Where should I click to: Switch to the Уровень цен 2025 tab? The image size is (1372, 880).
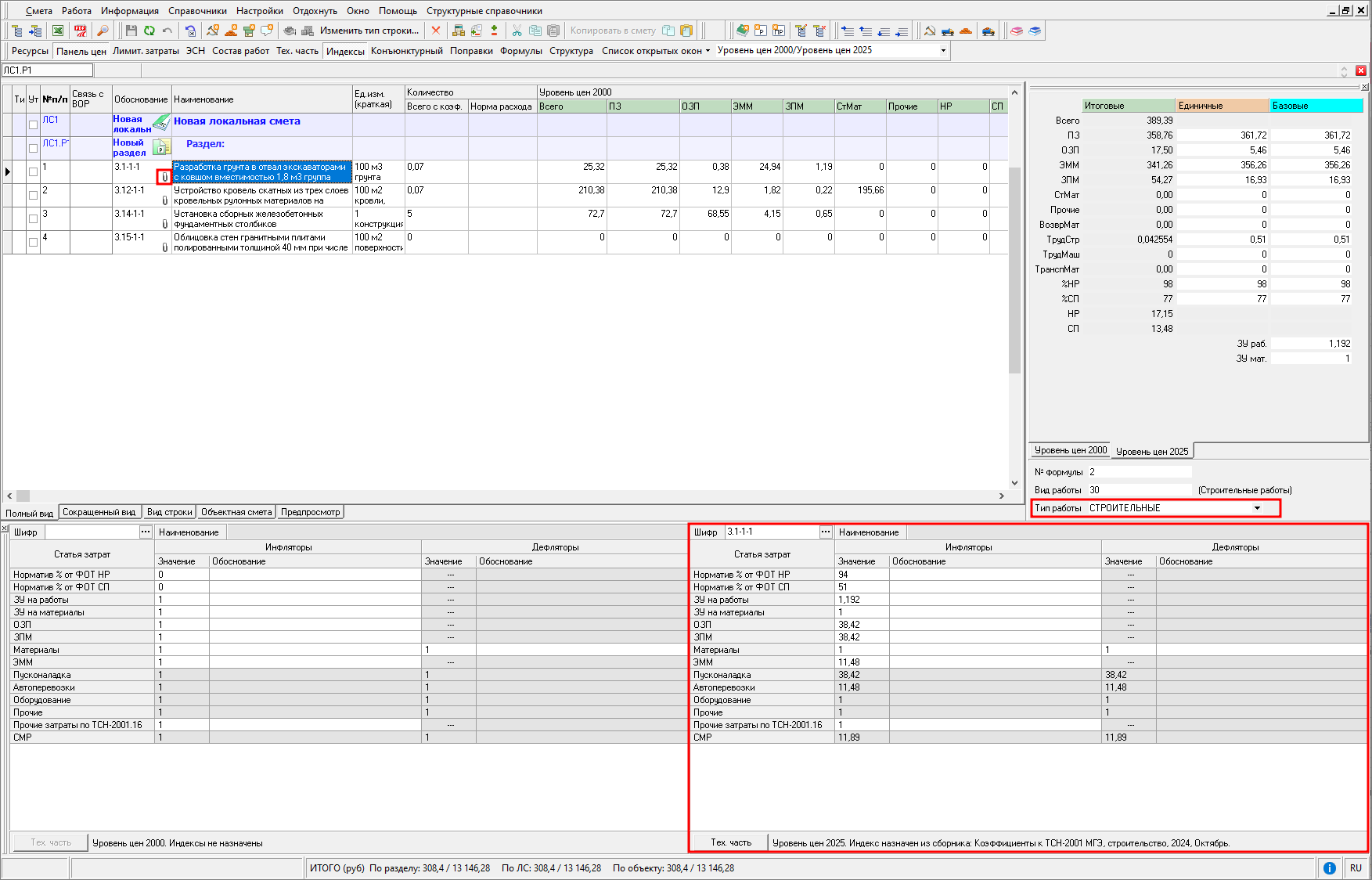(1151, 451)
